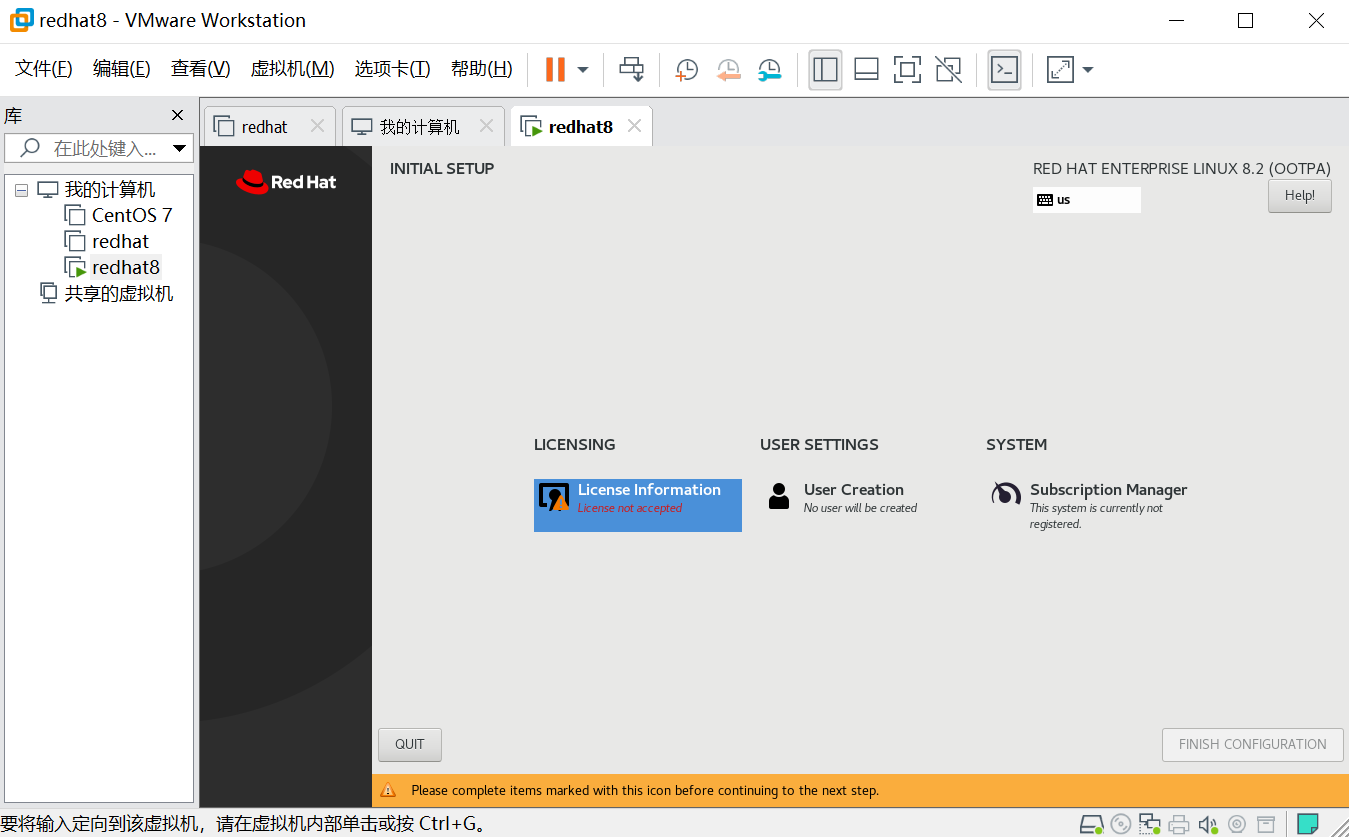Open the 文件(F) menu
The height and width of the screenshot is (837, 1349).
(x=44, y=68)
